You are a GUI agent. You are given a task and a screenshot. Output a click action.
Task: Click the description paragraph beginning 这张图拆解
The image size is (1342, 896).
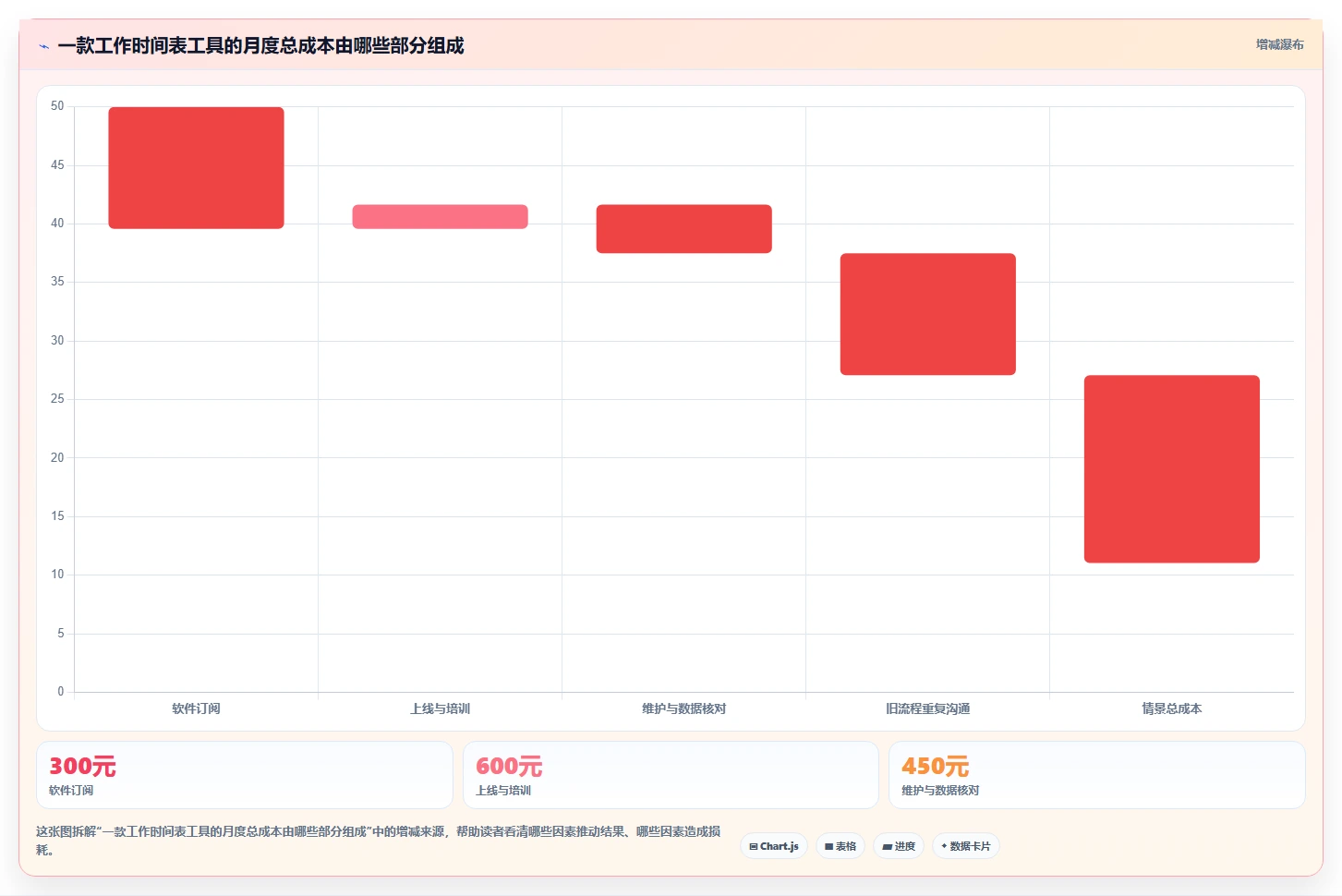pyautogui.click(x=379, y=841)
